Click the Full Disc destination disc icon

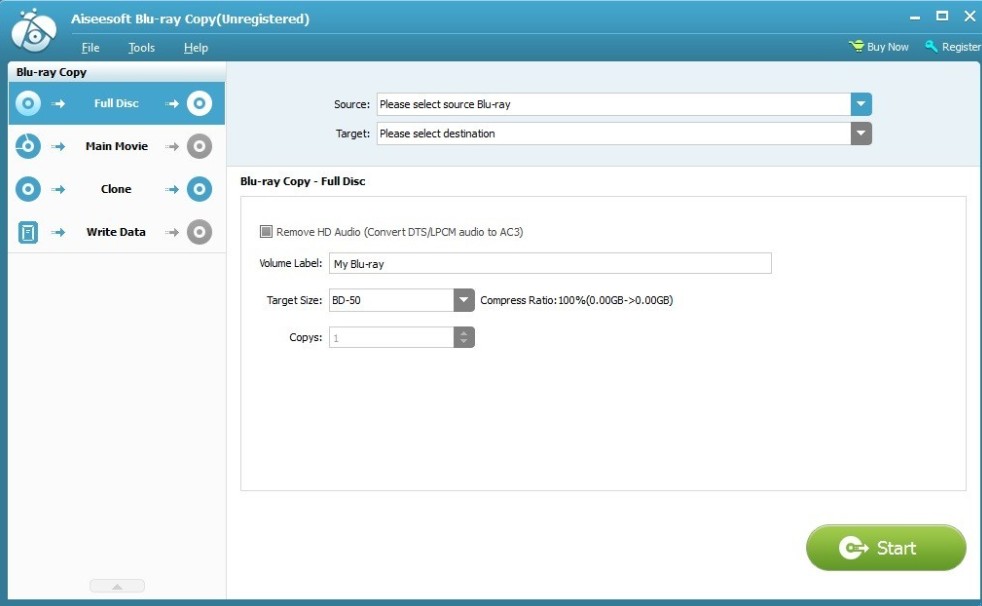pos(199,103)
